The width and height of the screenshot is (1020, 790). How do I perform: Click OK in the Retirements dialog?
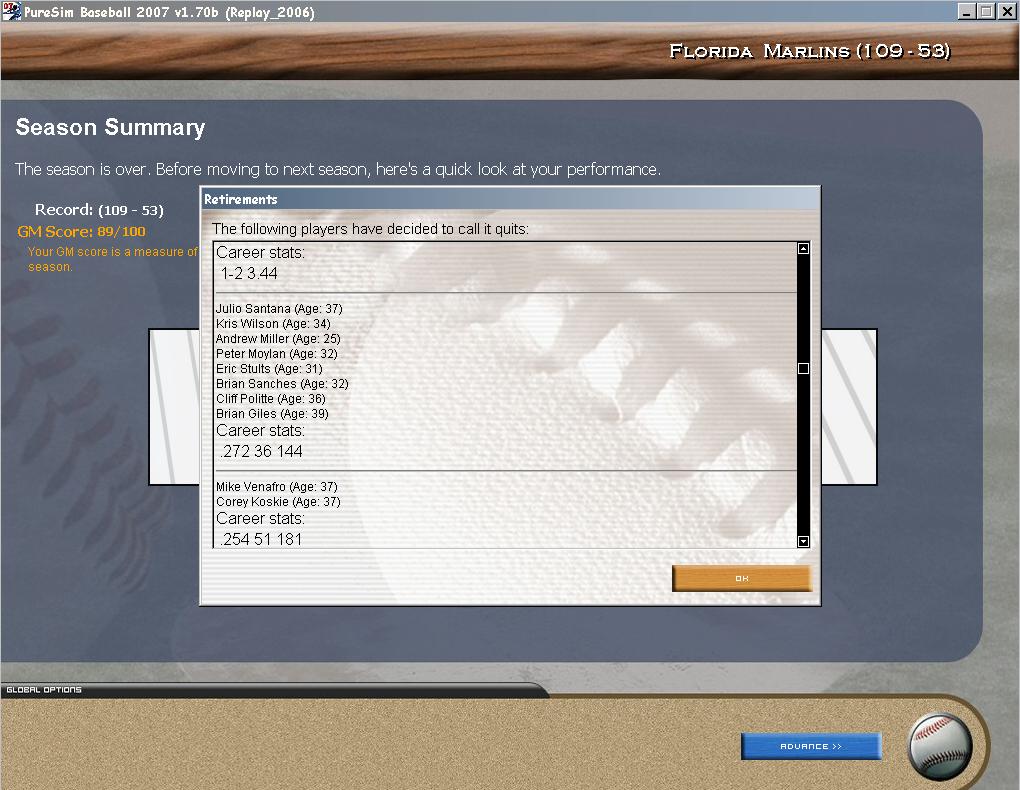tap(742, 578)
